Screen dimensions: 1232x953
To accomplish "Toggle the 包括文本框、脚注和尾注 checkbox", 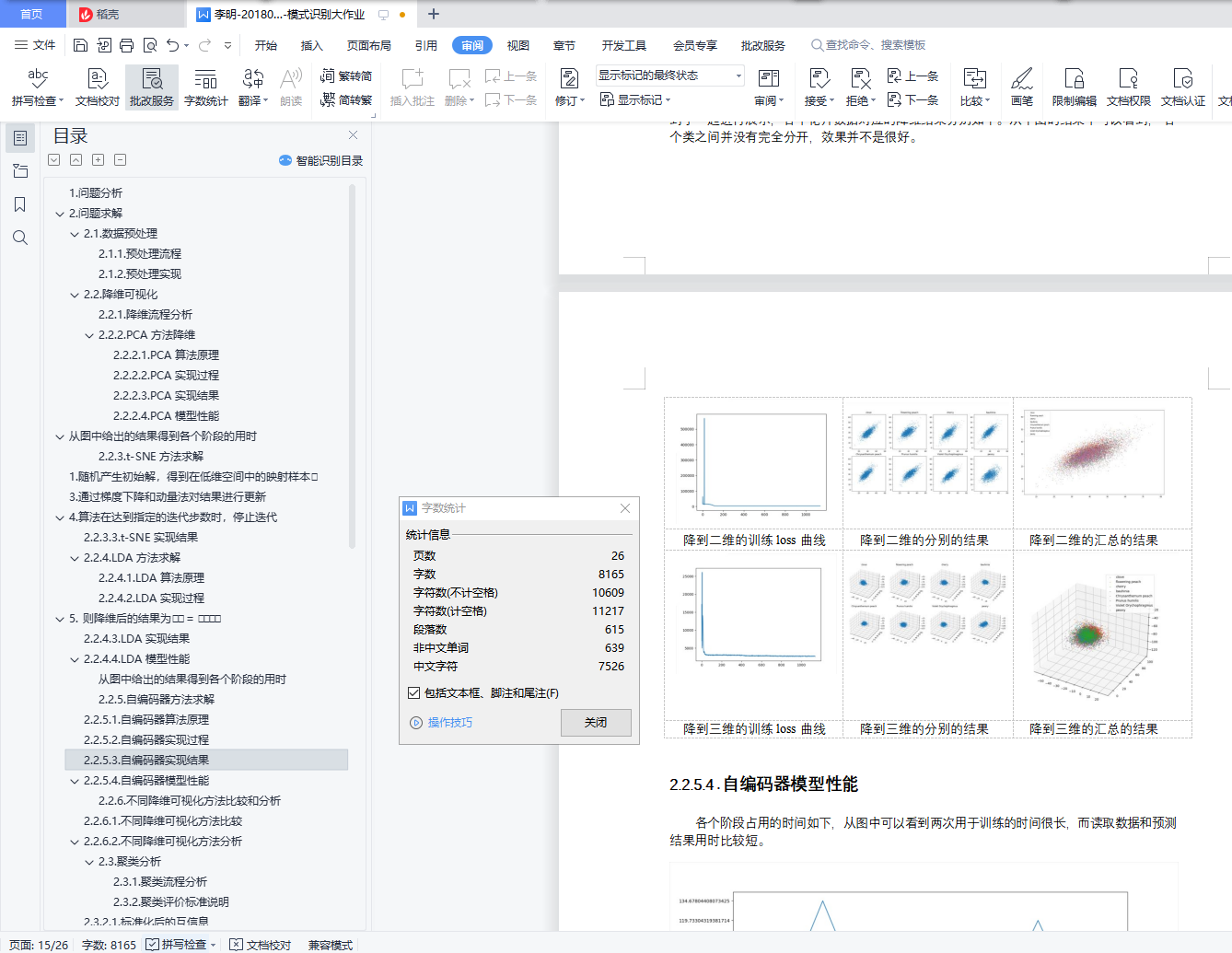I will (413, 693).
